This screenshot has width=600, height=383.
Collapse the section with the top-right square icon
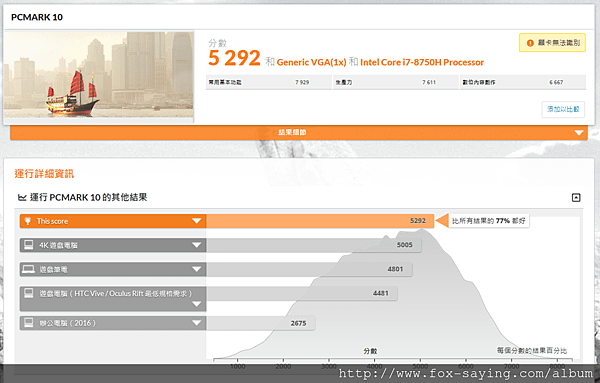[x=576, y=197]
